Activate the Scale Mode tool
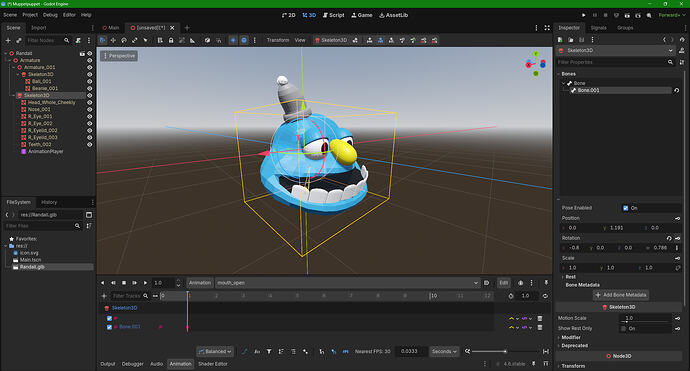The image size is (690, 371). pyautogui.click(x=135, y=40)
